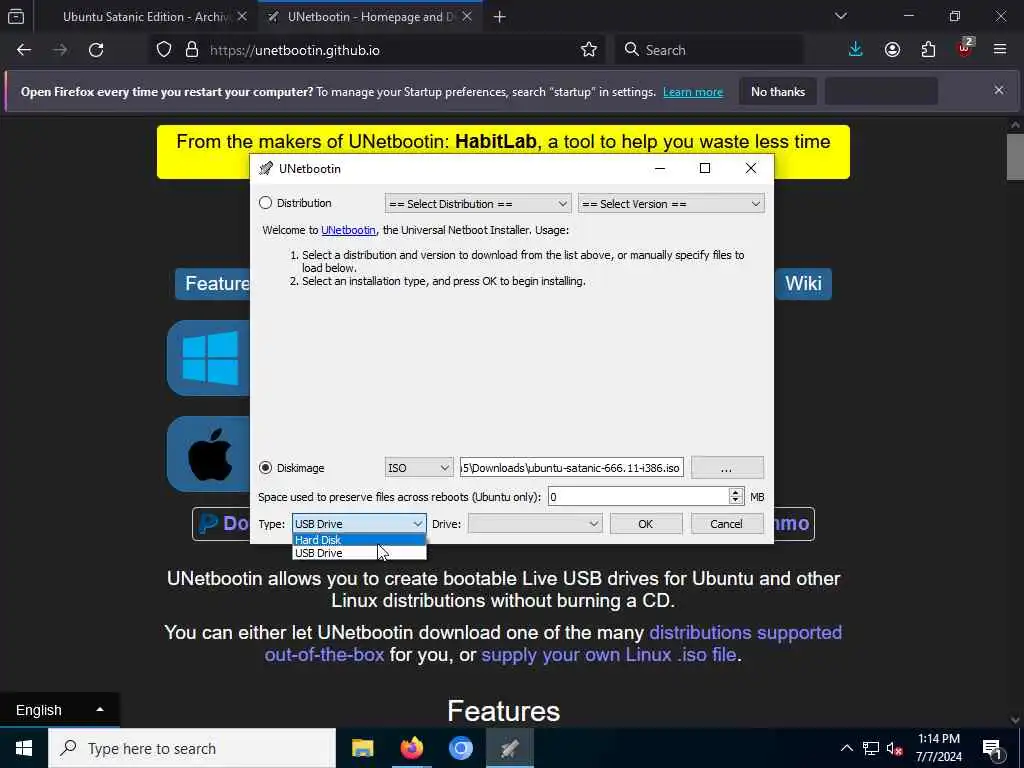1024x768 pixels.
Task: Click the Firefox taskbar icon
Action: click(x=411, y=748)
